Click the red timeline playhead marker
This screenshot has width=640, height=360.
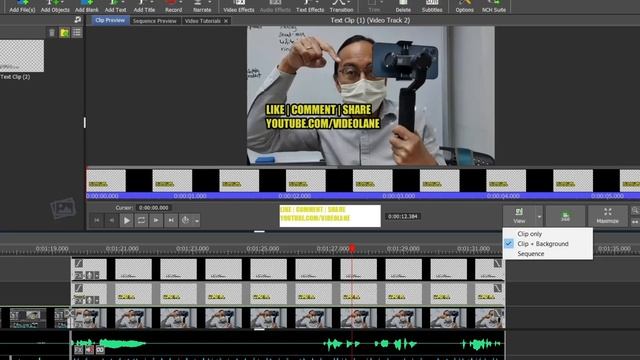(x=352, y=248)
